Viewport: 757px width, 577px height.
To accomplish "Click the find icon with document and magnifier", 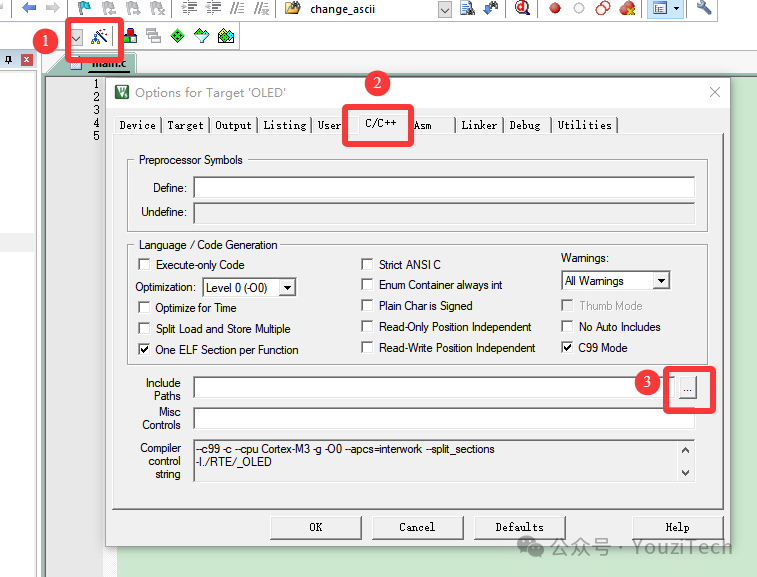I will 467,8.
